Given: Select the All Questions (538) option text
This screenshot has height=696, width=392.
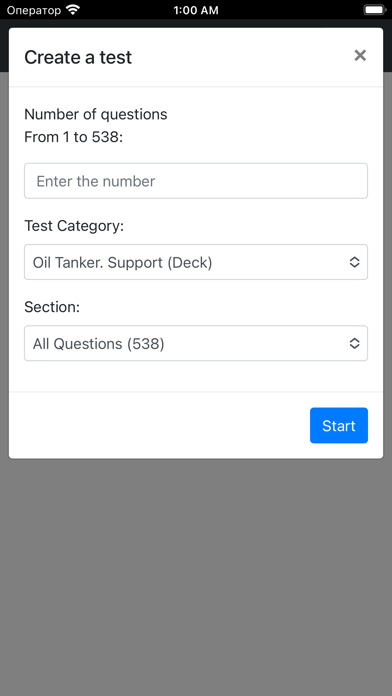Looking at the screenshot, I should click(x=99, y=344).
